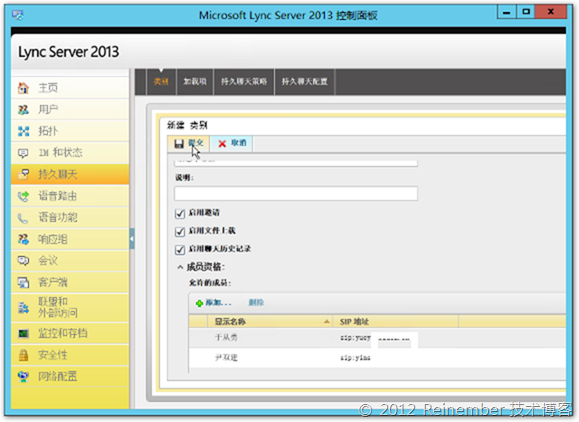Click the 会议 conferencing icon

click(23, 261)
